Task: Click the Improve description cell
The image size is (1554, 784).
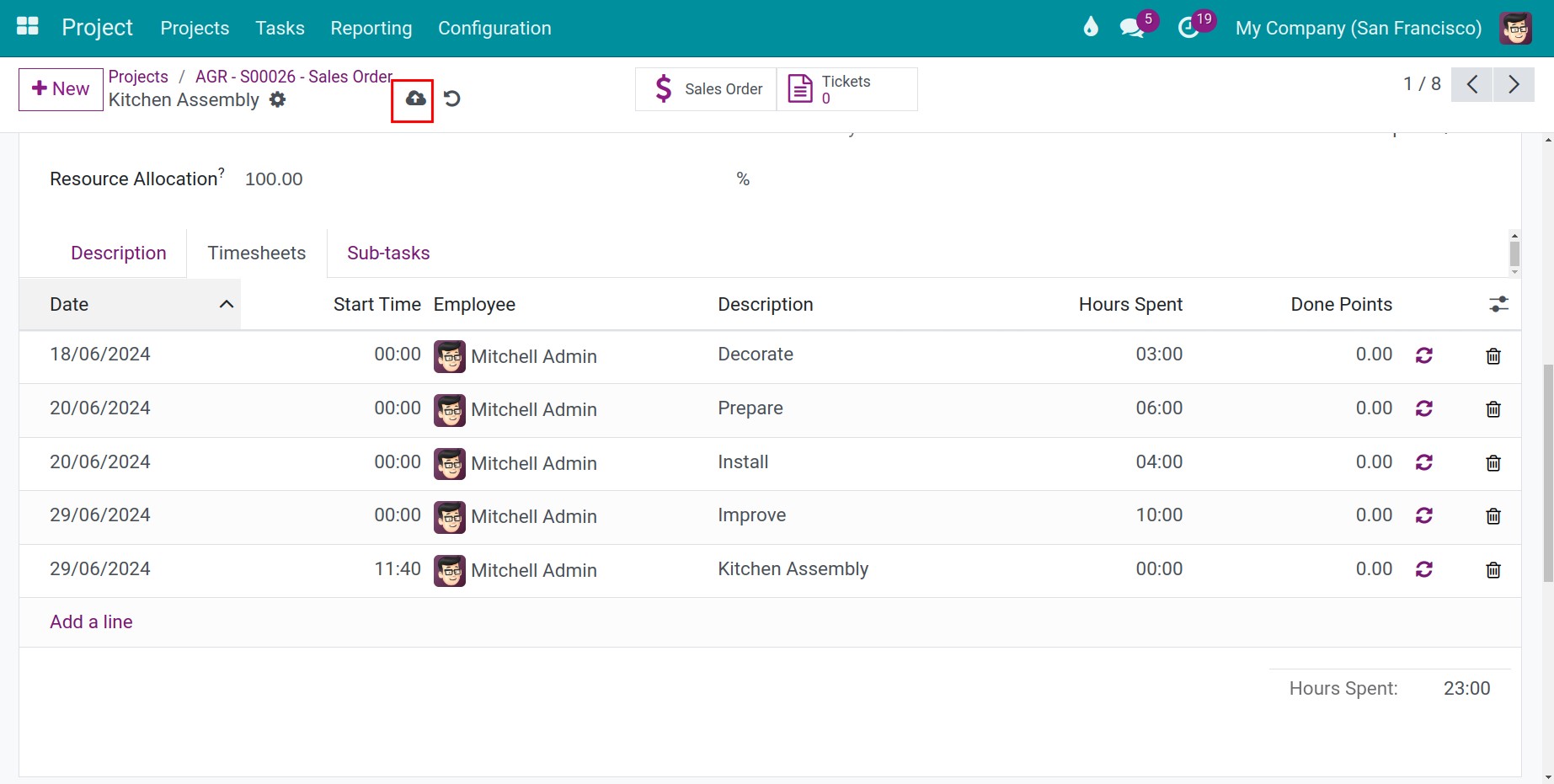Action: (752, 515)
